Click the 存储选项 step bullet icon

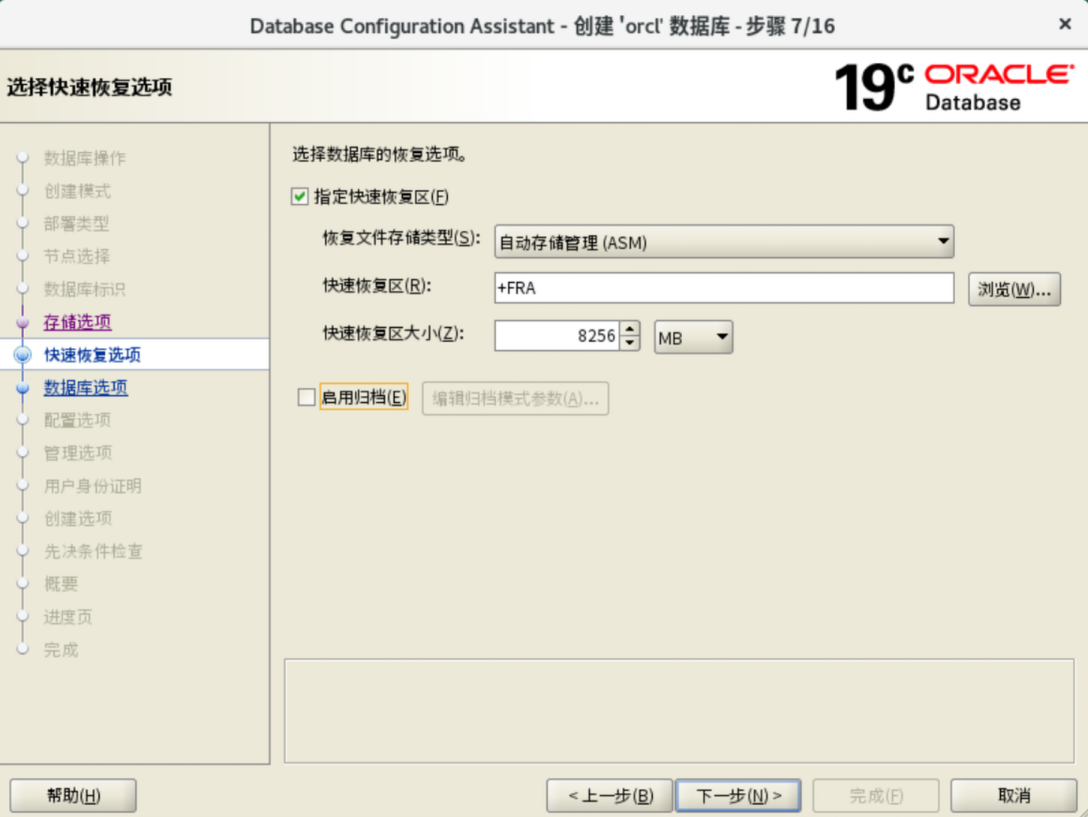[x=22, y=323]
